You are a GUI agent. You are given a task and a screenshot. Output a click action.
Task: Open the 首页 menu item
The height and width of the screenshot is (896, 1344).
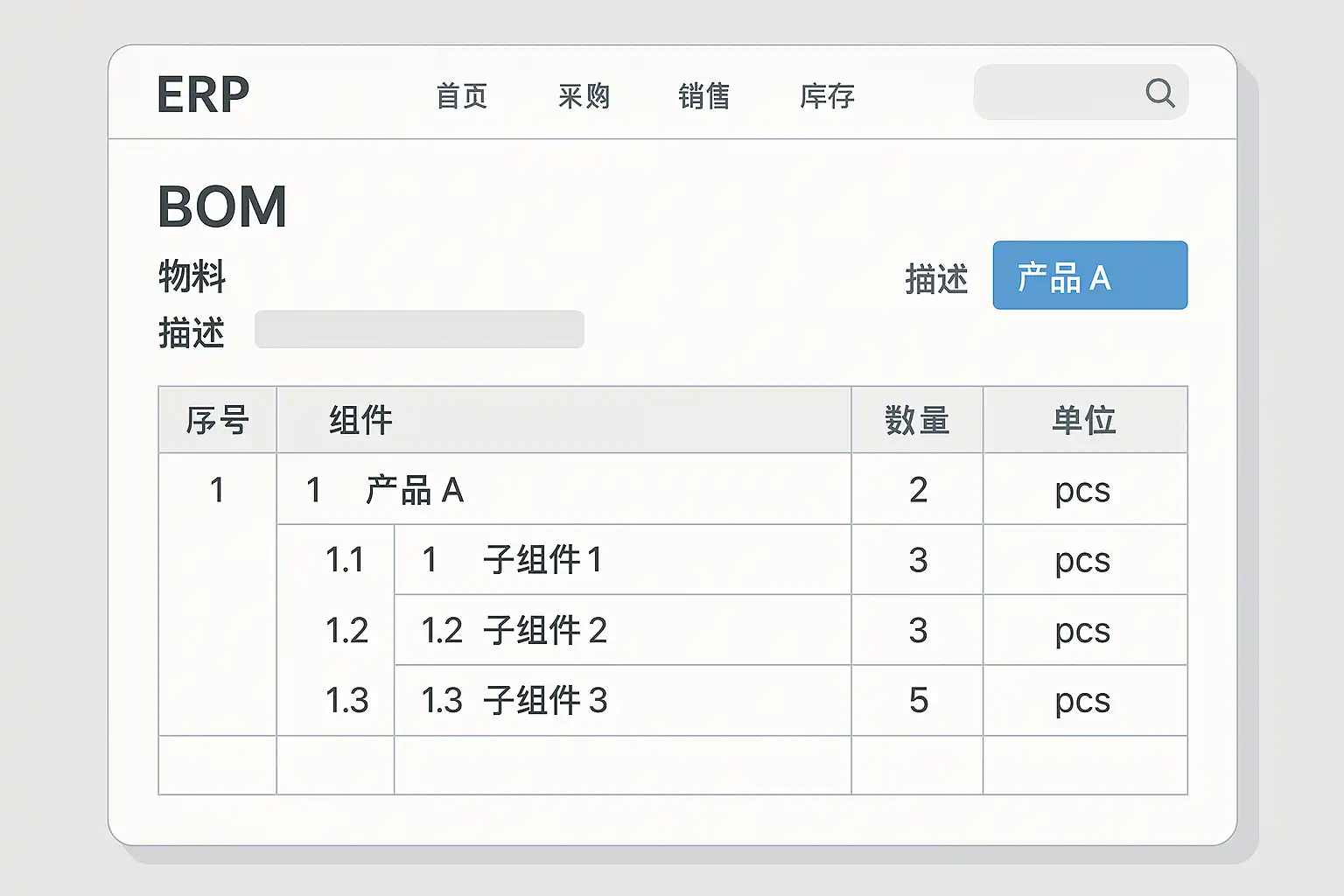coord(462,95)
